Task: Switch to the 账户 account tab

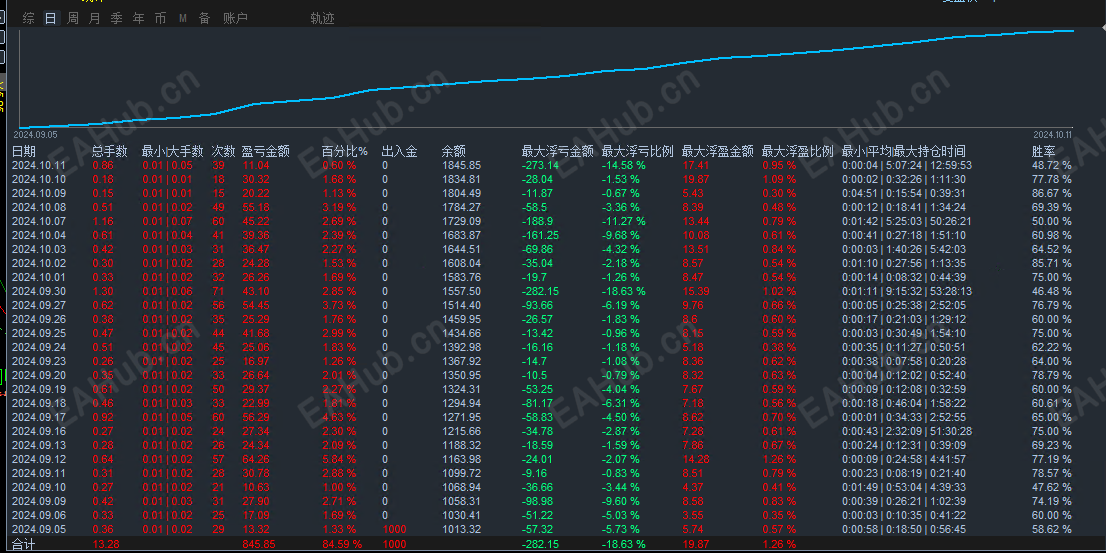Action: (x=235, y=18)
